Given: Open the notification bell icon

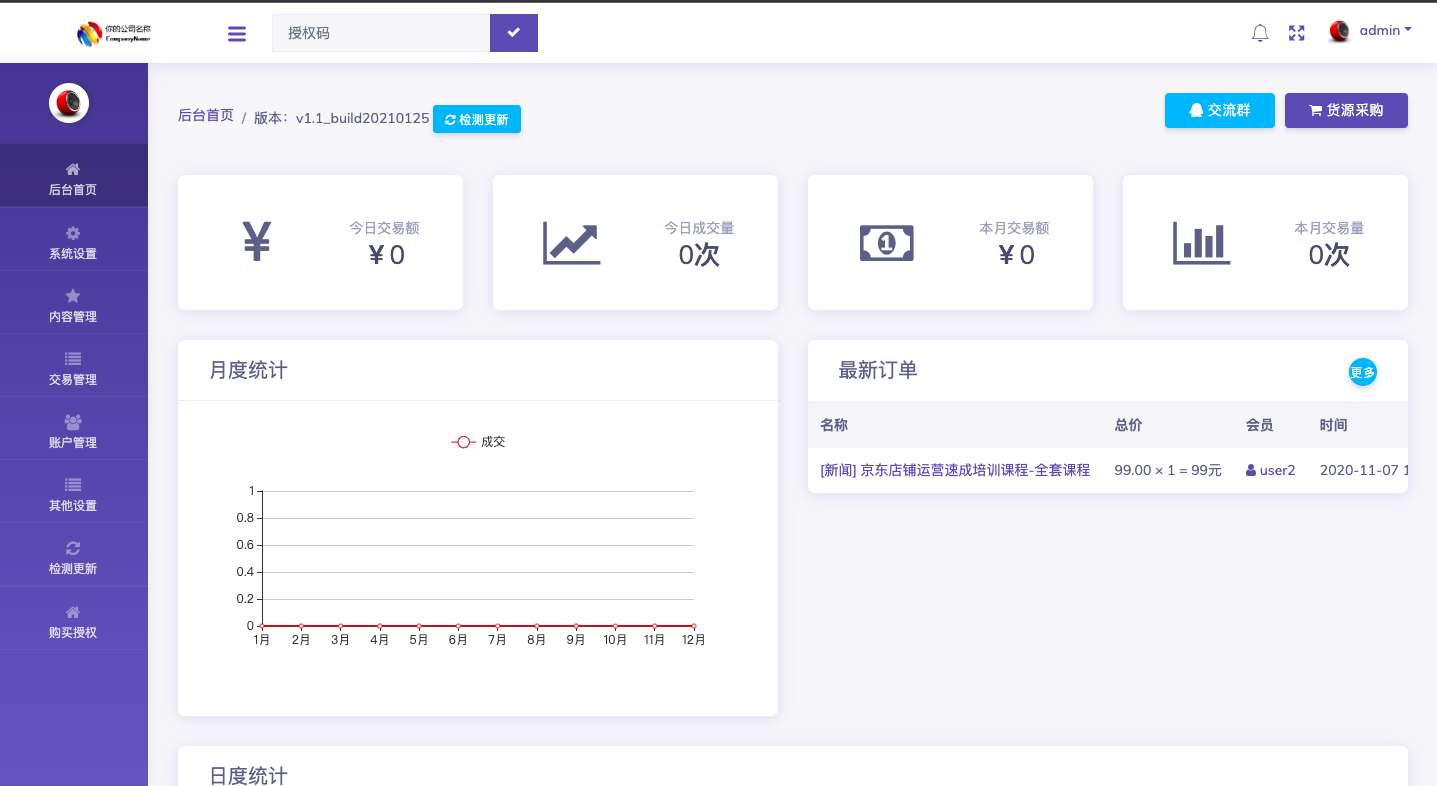Looking at the screenshot, I should [1259, 32].
